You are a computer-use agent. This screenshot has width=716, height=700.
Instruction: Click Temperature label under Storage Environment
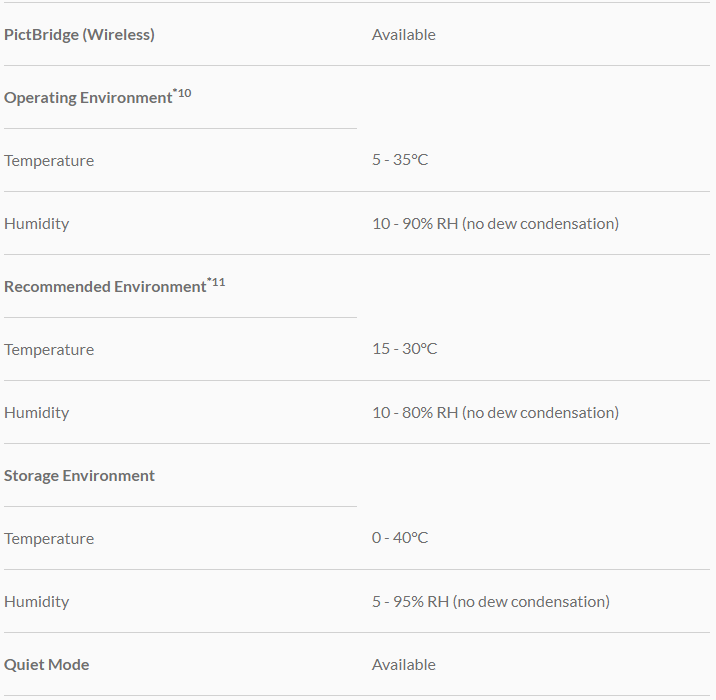(49, 539)
